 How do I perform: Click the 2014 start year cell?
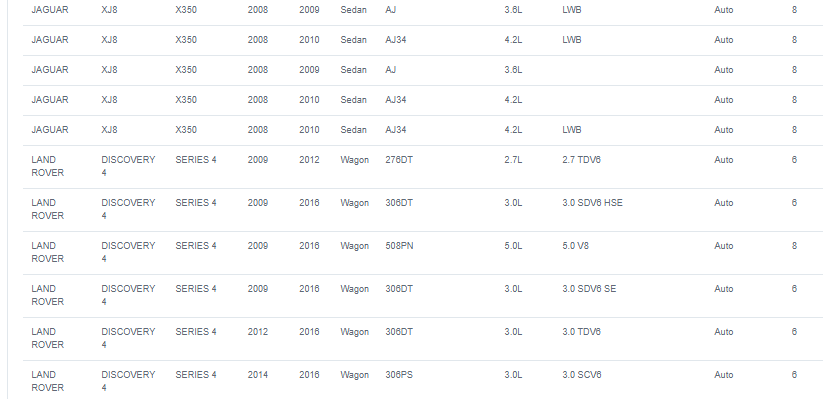coord(258,375)
